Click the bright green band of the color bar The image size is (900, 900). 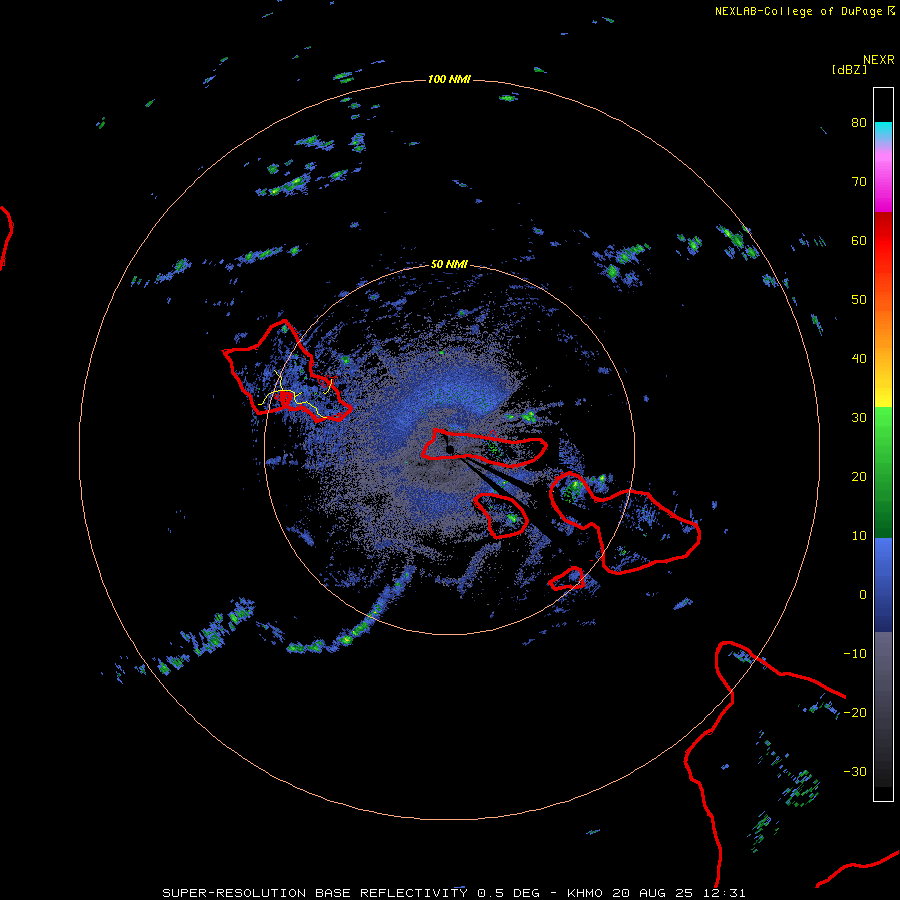tap(883, 425)
